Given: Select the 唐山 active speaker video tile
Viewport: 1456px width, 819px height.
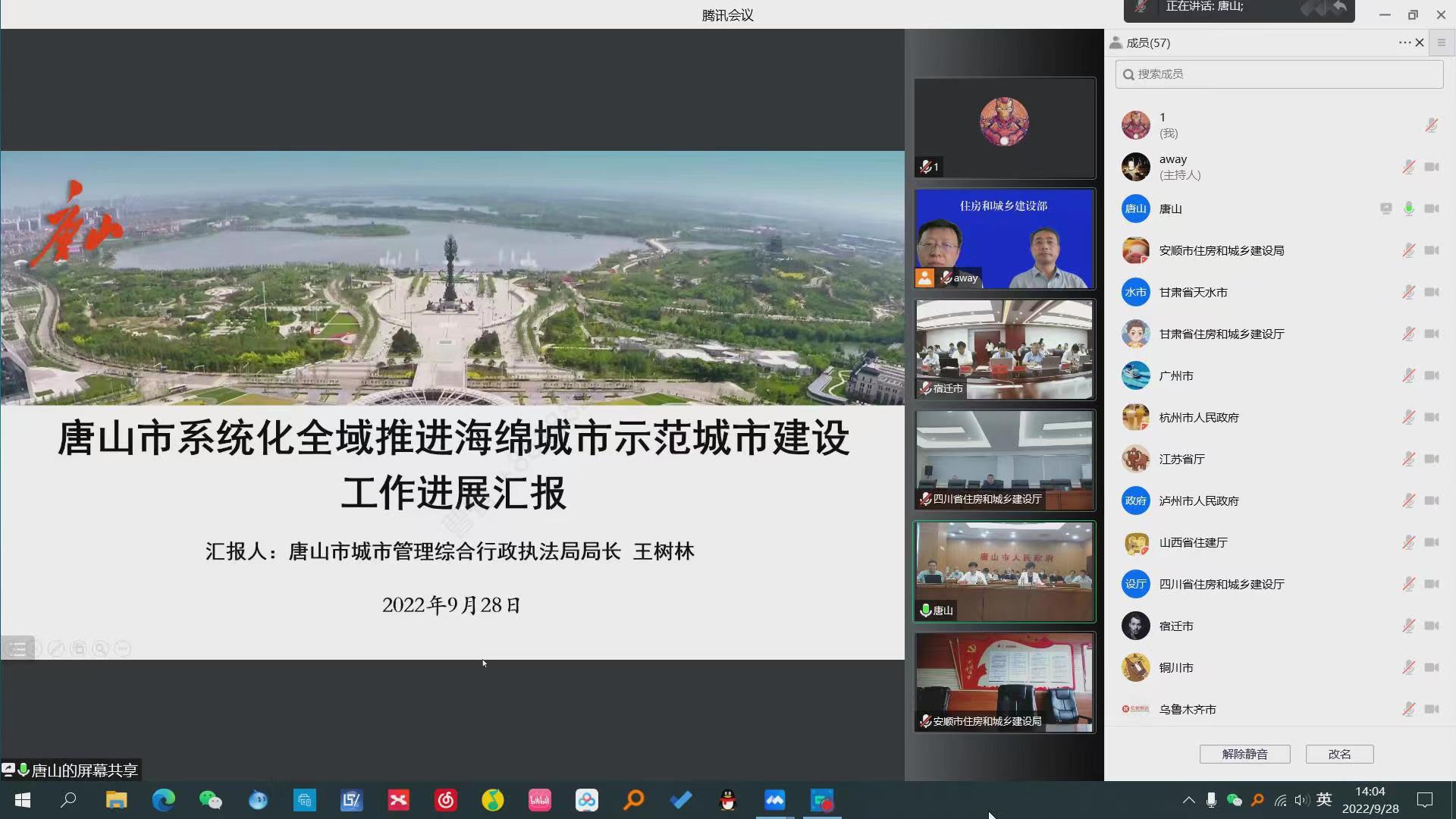Looking at the screenshot, I should [x=1004, y=571].
